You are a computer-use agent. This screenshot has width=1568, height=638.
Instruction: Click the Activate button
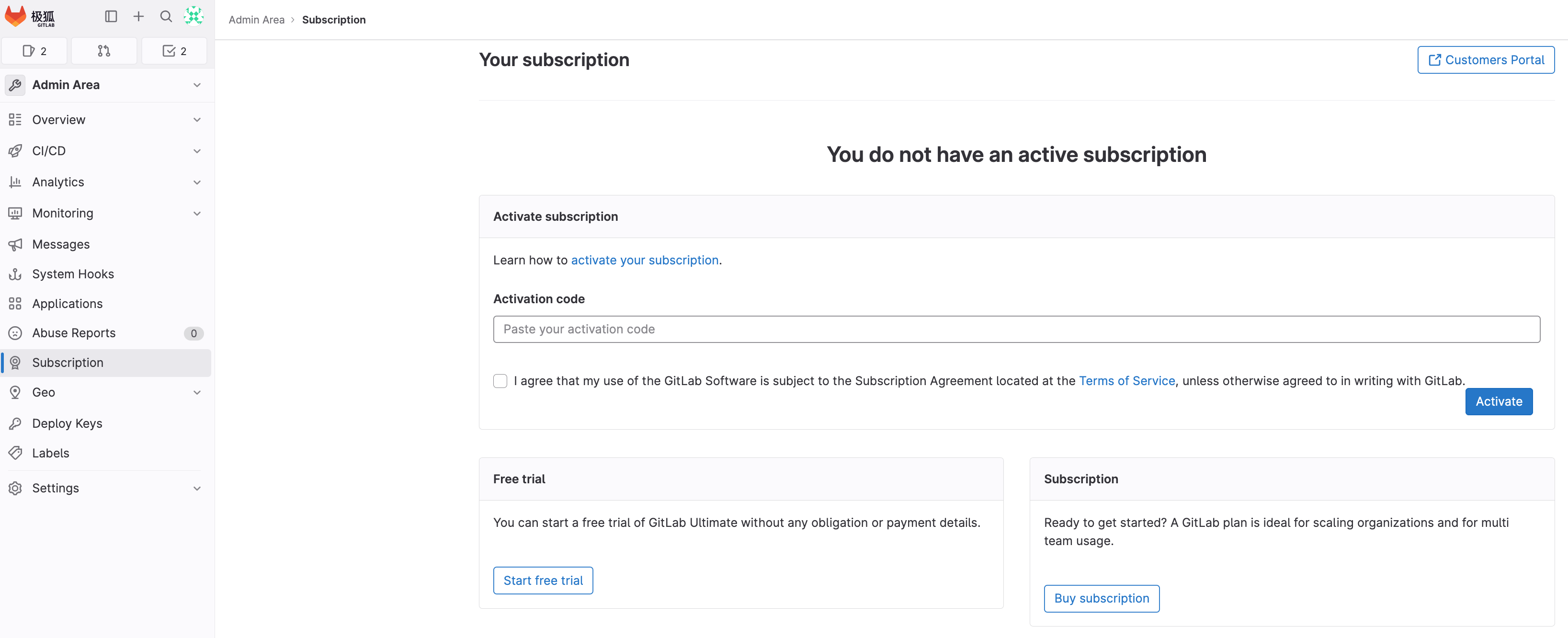1498,402
